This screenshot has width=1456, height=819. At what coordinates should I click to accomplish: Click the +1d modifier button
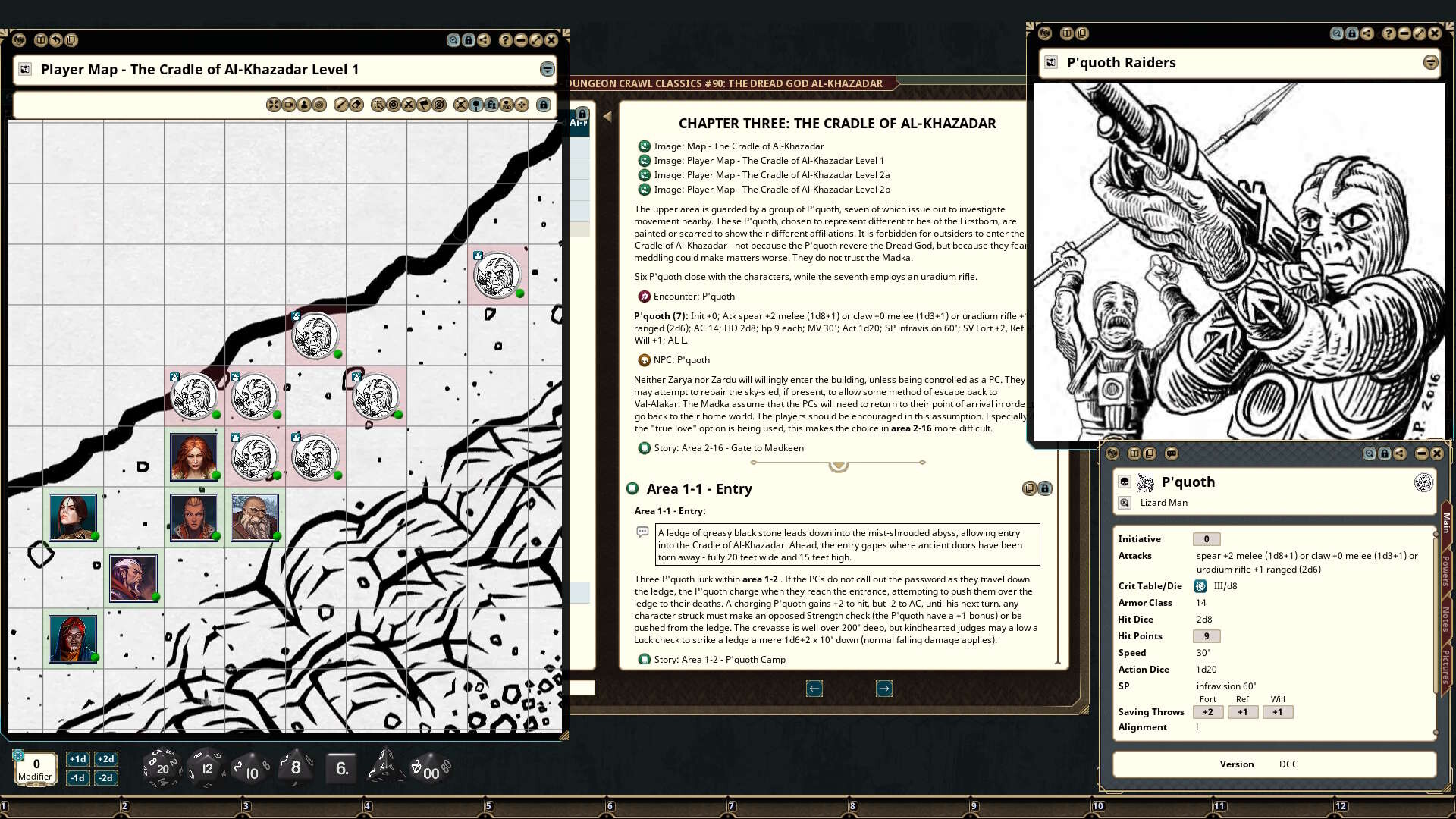click(77, 759)
